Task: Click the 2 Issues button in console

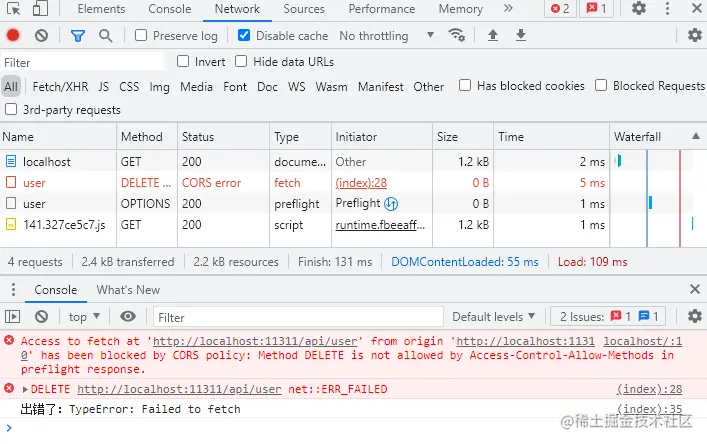Action: point(608,316)
